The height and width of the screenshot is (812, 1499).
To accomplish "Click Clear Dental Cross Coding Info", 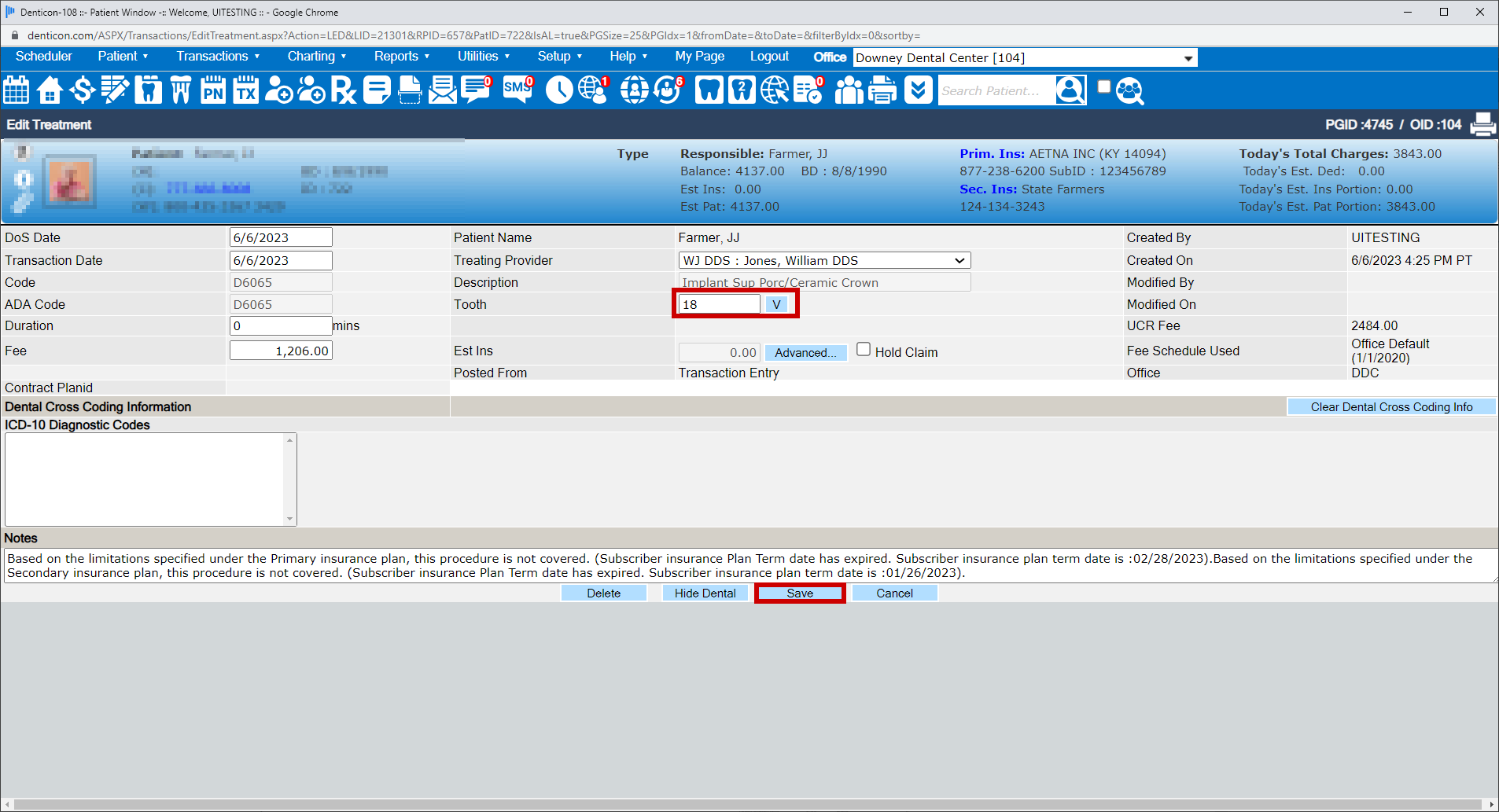I will click(1391, 406).
